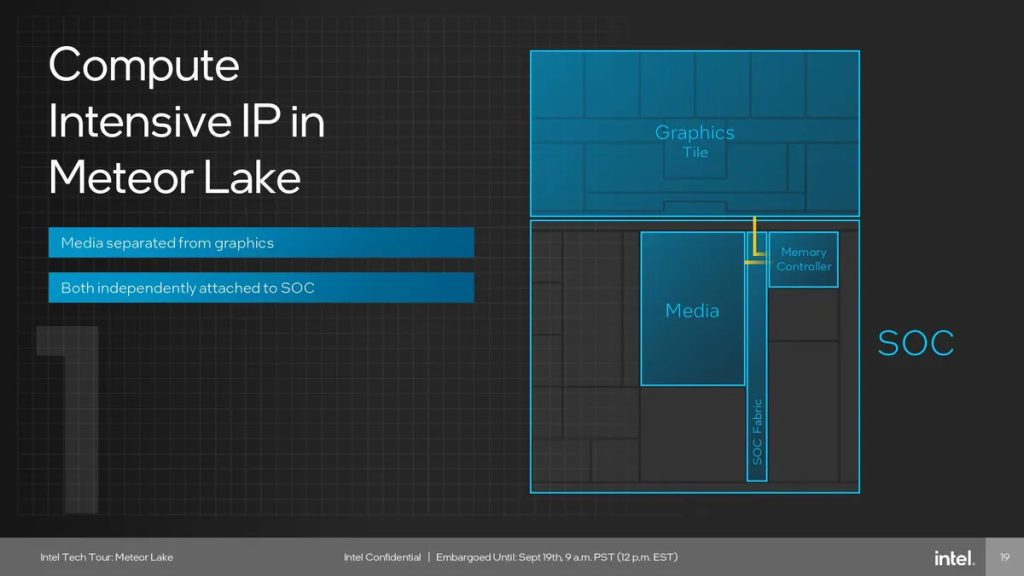Image resolution: width=1024 pixels, height=576 pixels.
Task: Click the Intel logo in footer
Action: pos(954,558)
